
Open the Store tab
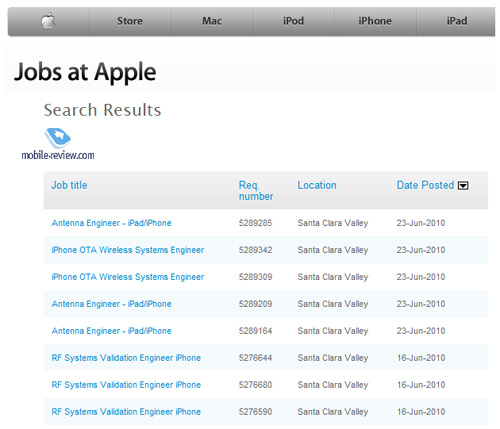click(x=130, y=21)
